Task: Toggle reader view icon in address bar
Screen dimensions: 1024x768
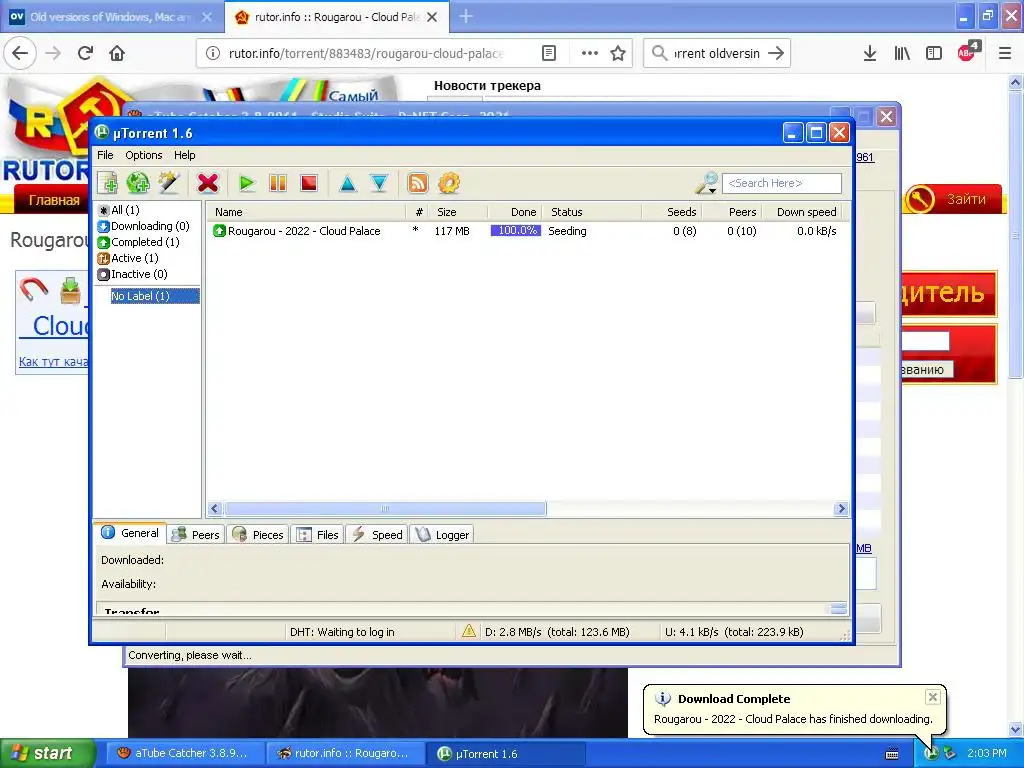Action: pos(549,54)
